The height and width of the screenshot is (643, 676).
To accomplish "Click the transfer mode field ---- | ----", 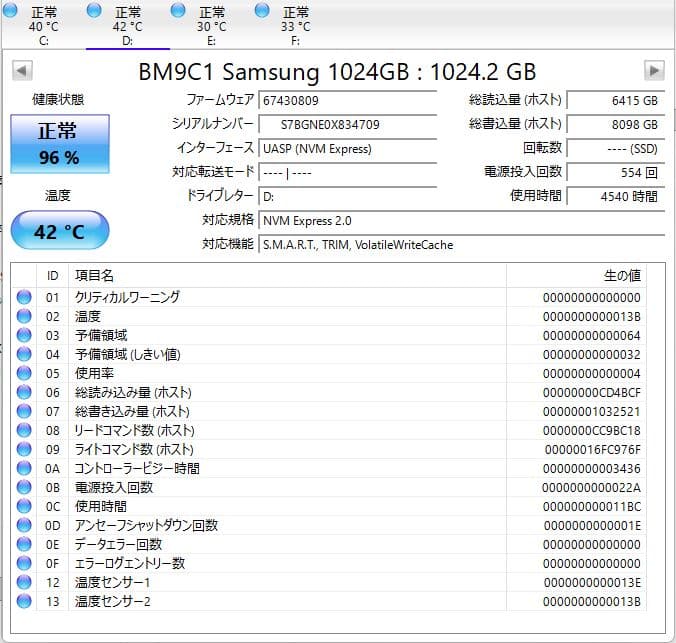I will [x=347, y=173].
